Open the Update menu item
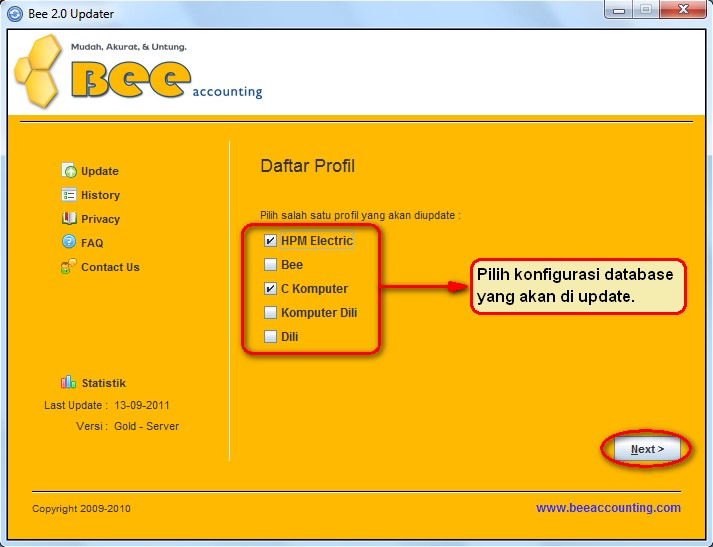This screenshot has width=713, height=547. click(100, 171)
